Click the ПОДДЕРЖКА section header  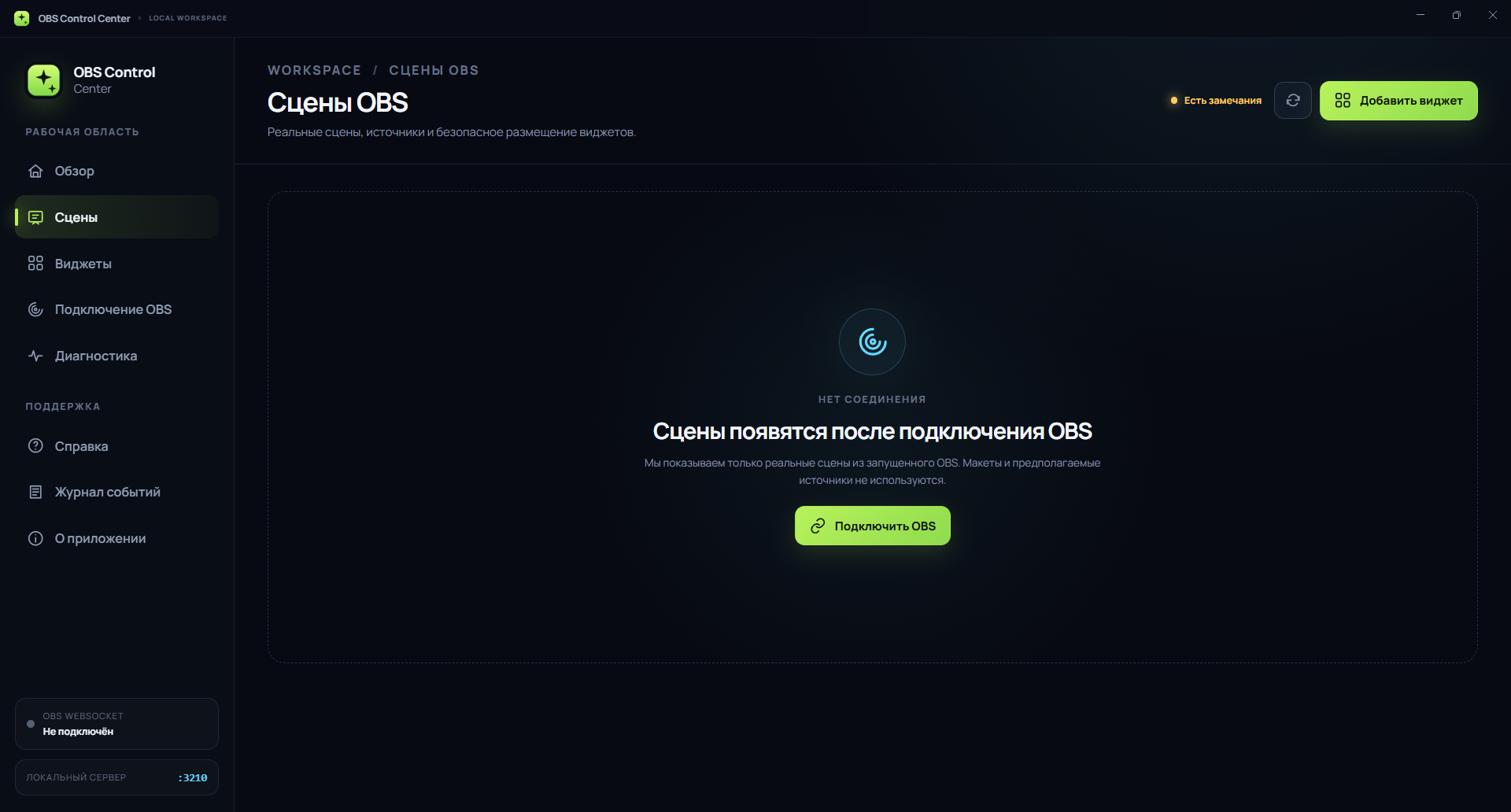[63, 407]
